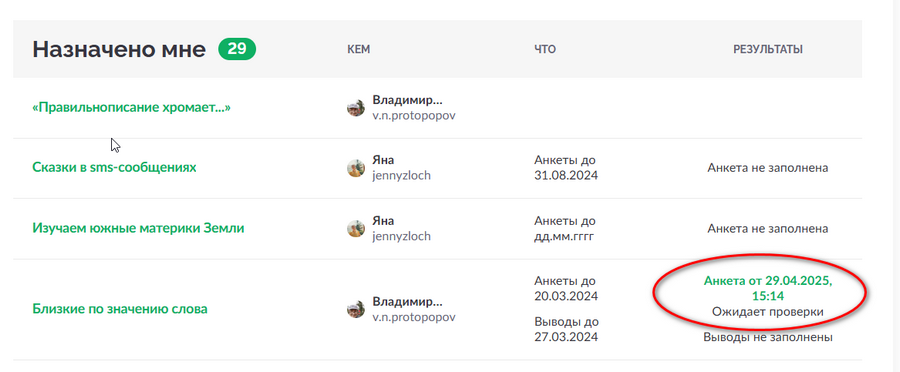Open «Правильнописание хромает...» assignment link
The image size is (900, 372).
point(131,107)
